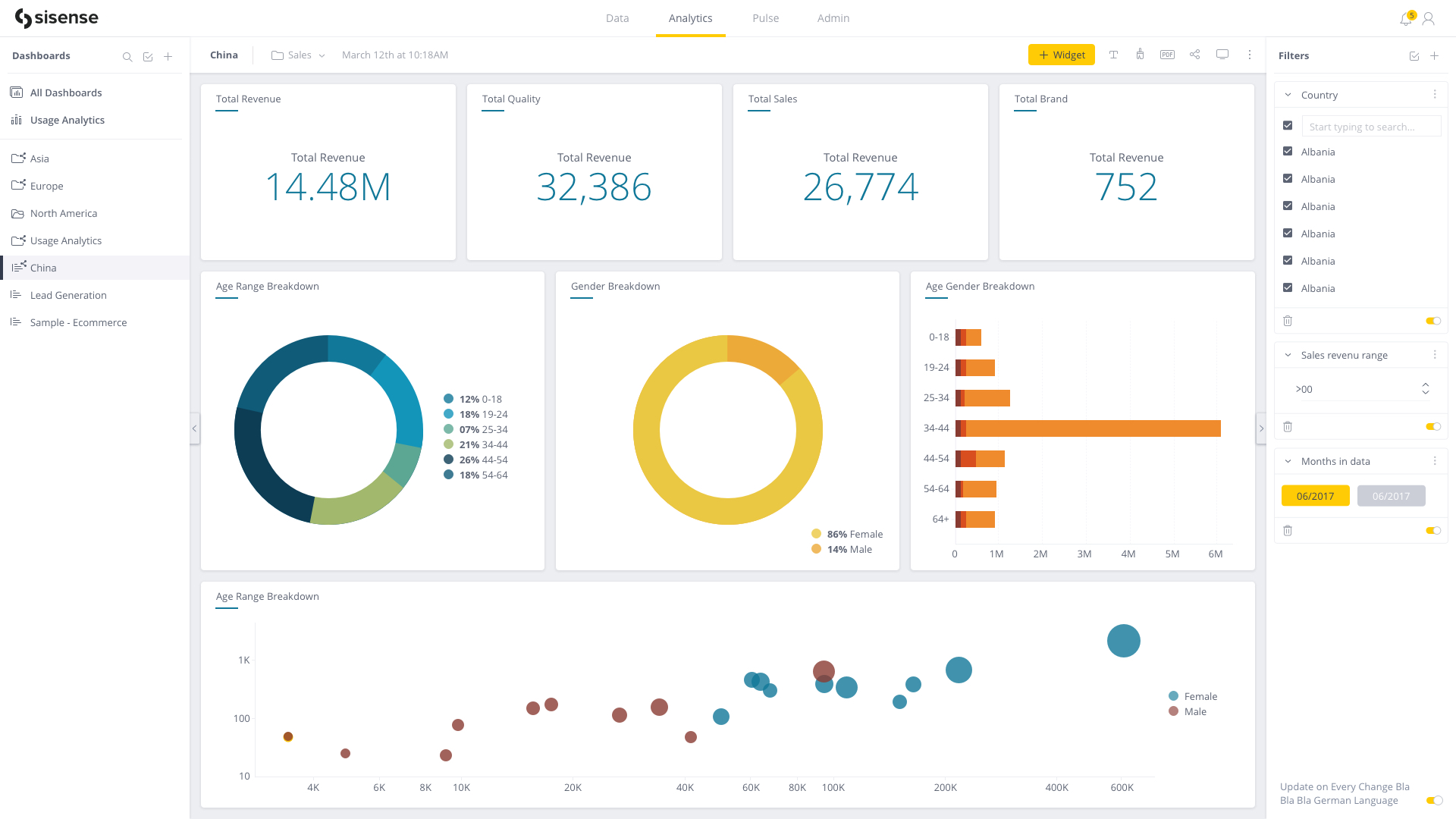Click the Male legend swatch in scatter chart
Viewport: 1456px width, 819px height.
[1174, 711]
